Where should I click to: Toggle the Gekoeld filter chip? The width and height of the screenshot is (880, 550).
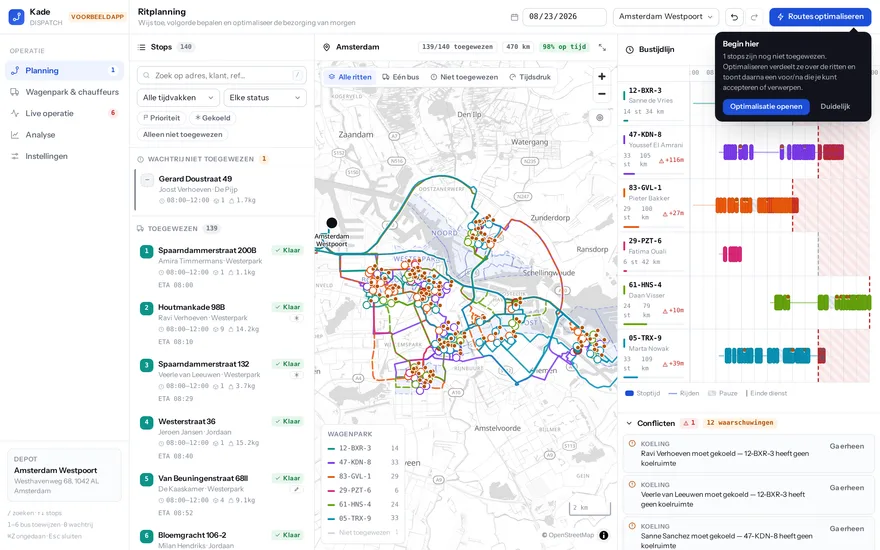point(213,118)
